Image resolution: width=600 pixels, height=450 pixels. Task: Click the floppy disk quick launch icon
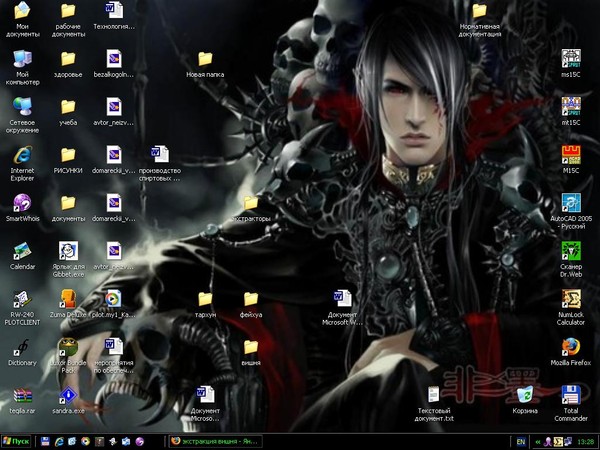coord(45,442)
